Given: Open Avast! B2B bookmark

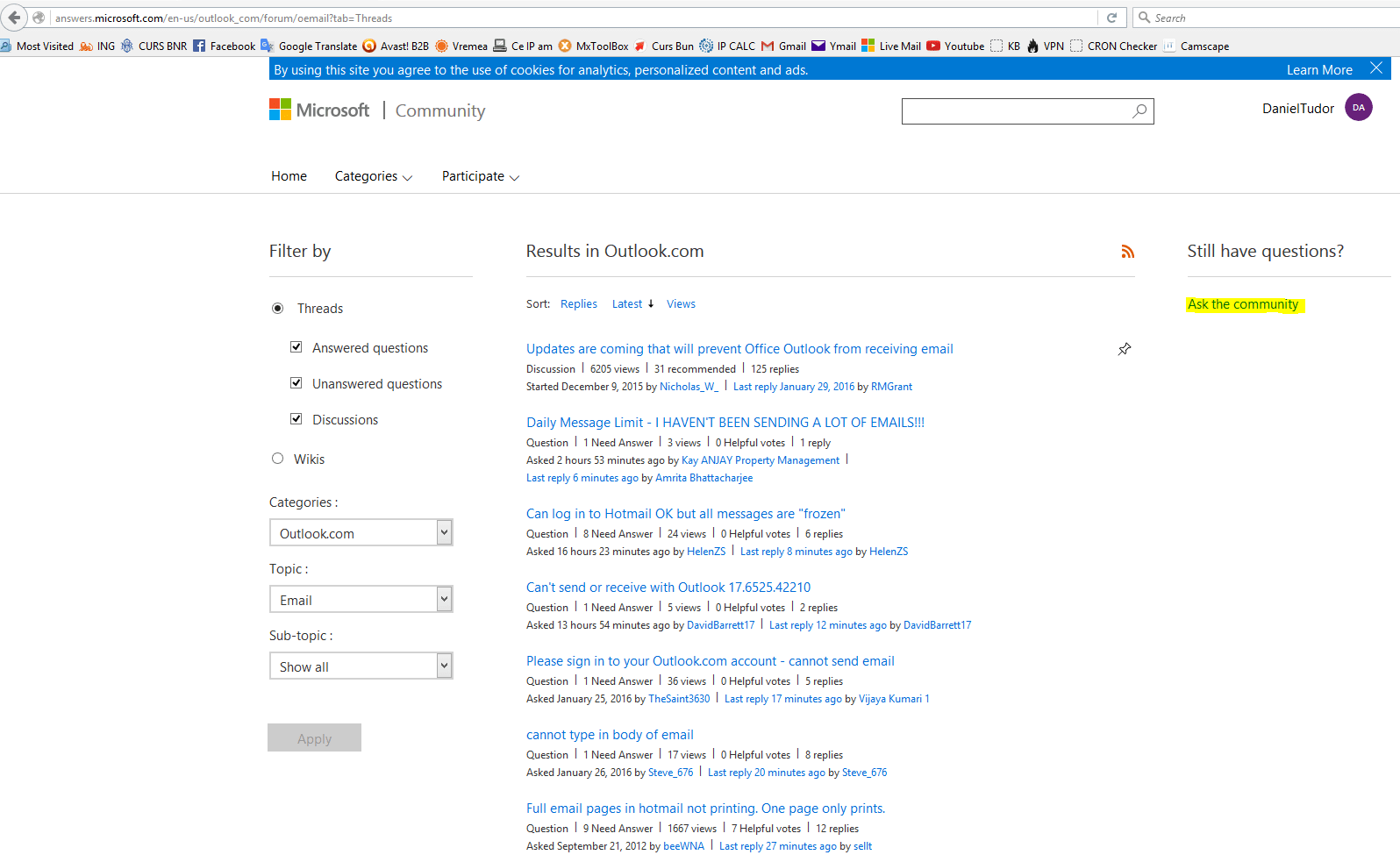Looking at the screenshot, I should [x=396, y=46].
